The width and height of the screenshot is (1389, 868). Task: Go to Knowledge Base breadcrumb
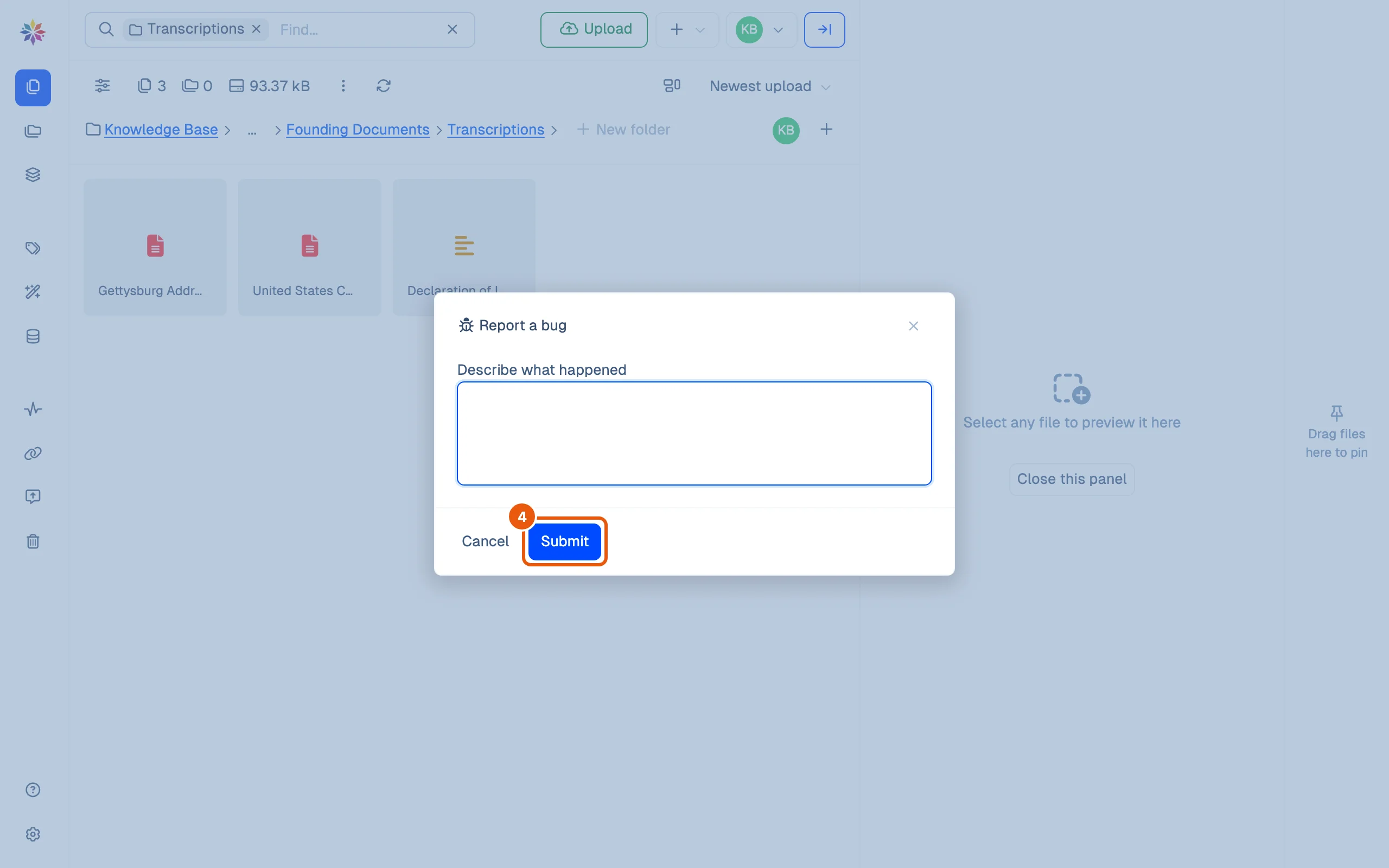[x=161, y=130]
